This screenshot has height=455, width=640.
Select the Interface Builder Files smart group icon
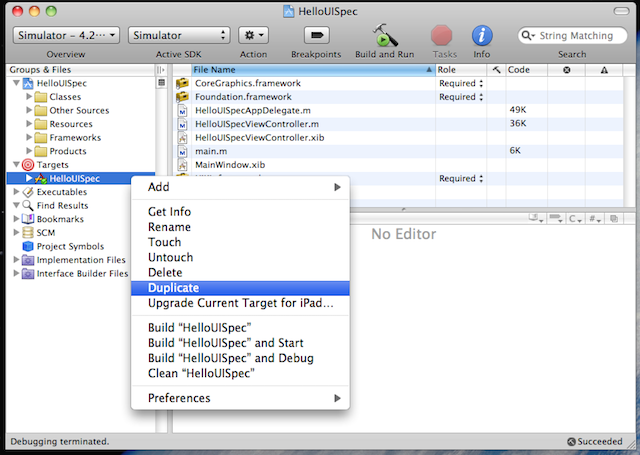point(28,273)
